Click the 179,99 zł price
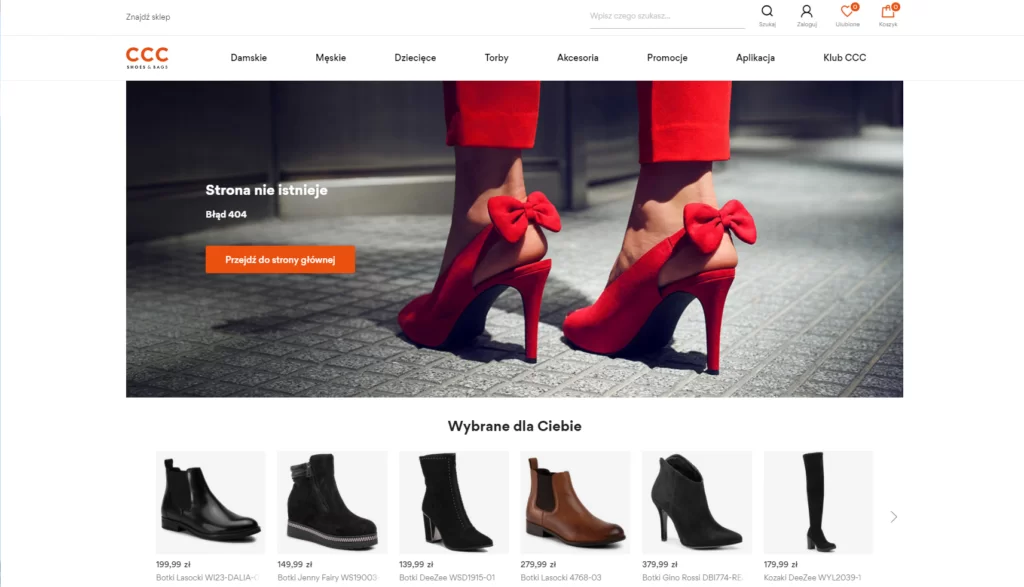 click(x=780, y=564)
